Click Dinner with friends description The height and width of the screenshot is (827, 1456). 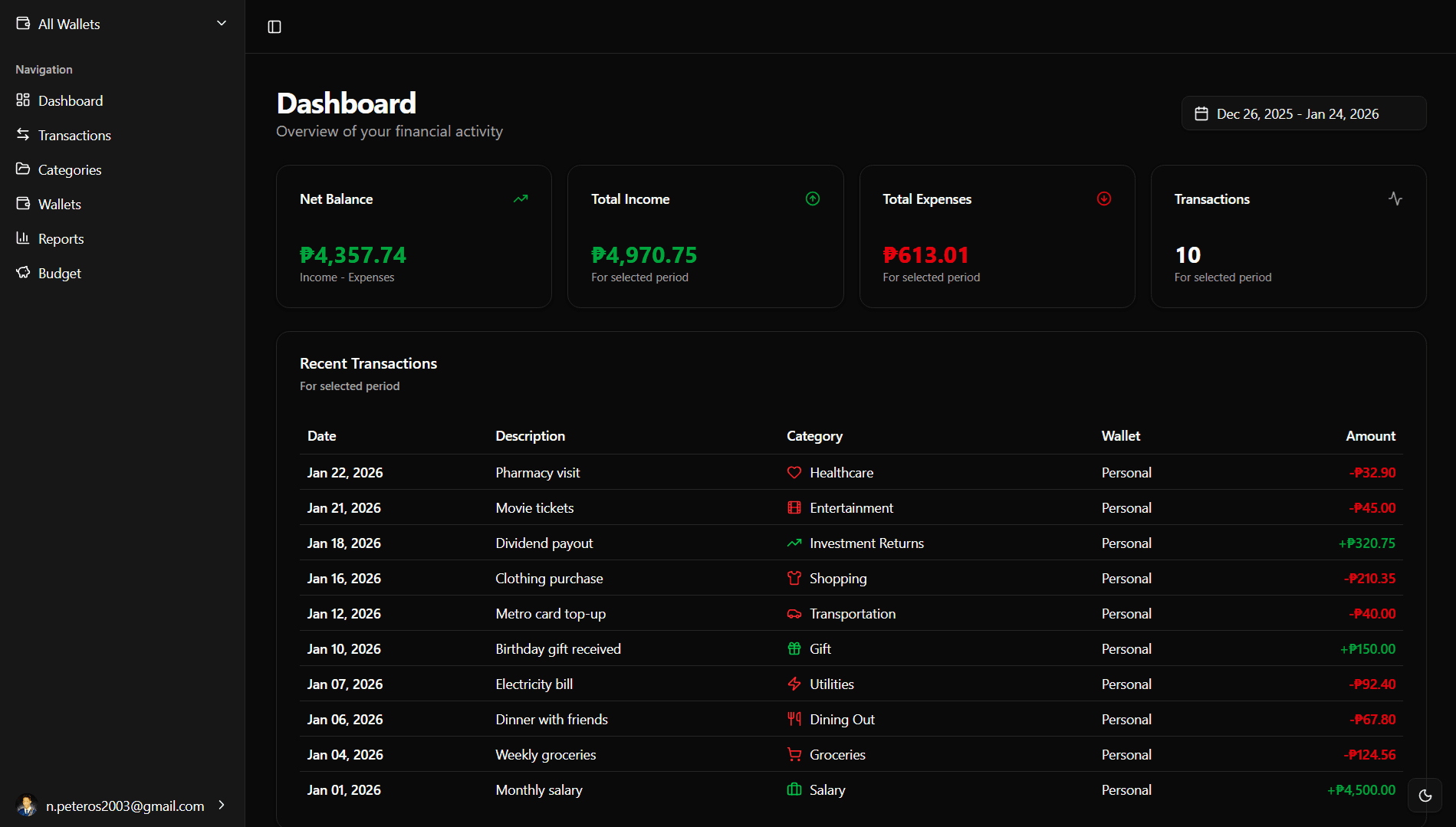[551, 720]
